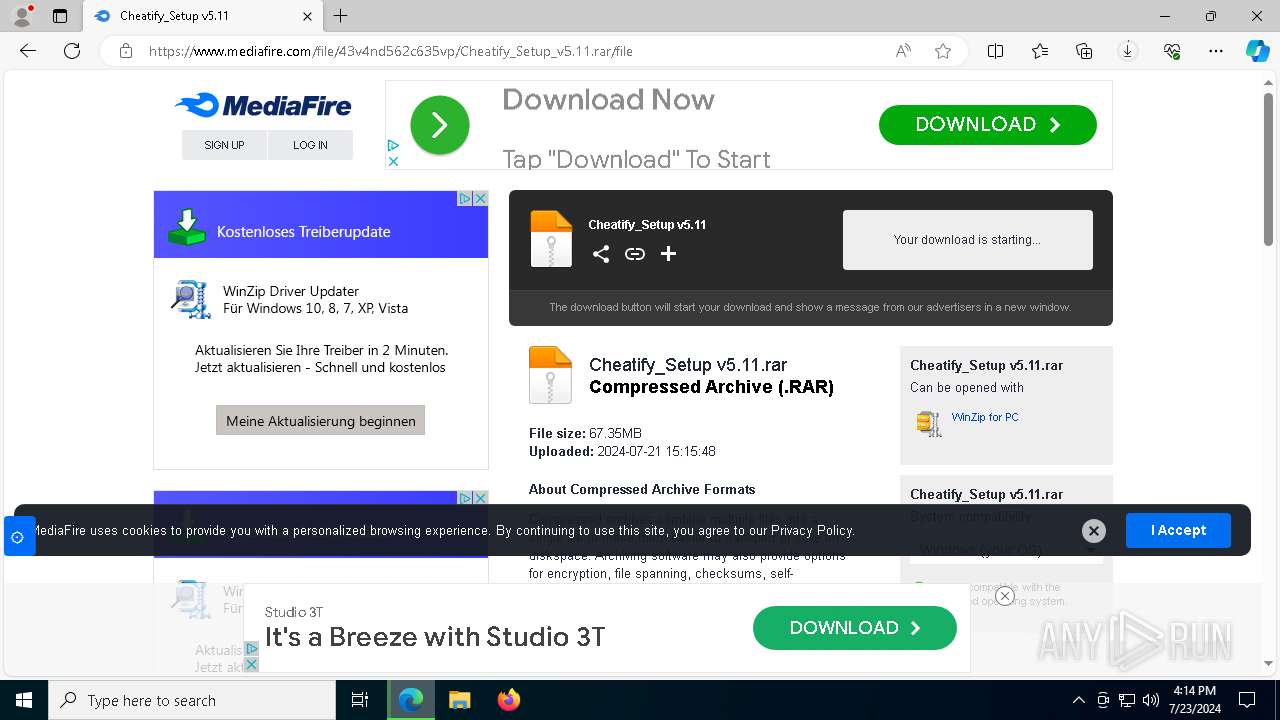Close the WinZip Driver Updater ad
This screenshot has width=1280, height=720.
pos(480,198)
